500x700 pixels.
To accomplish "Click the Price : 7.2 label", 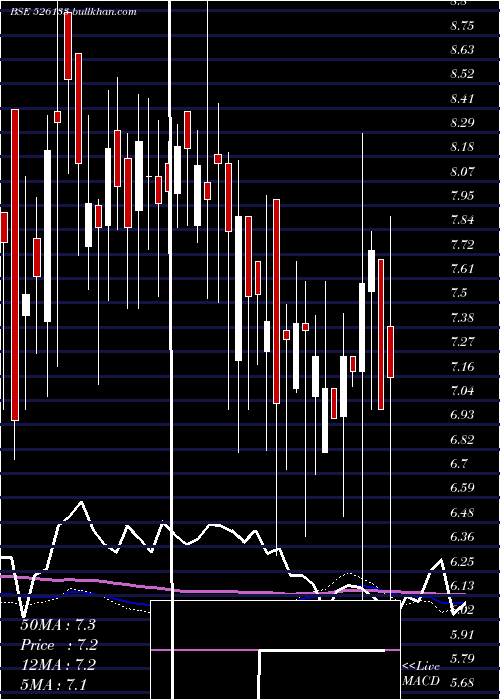I will 59,645.
